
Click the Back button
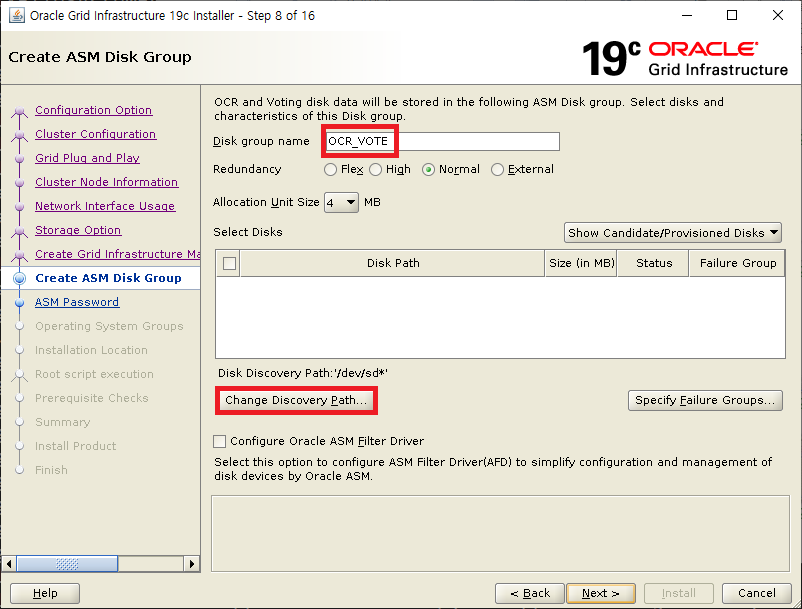pyautogui.click(x=530, y=593)
